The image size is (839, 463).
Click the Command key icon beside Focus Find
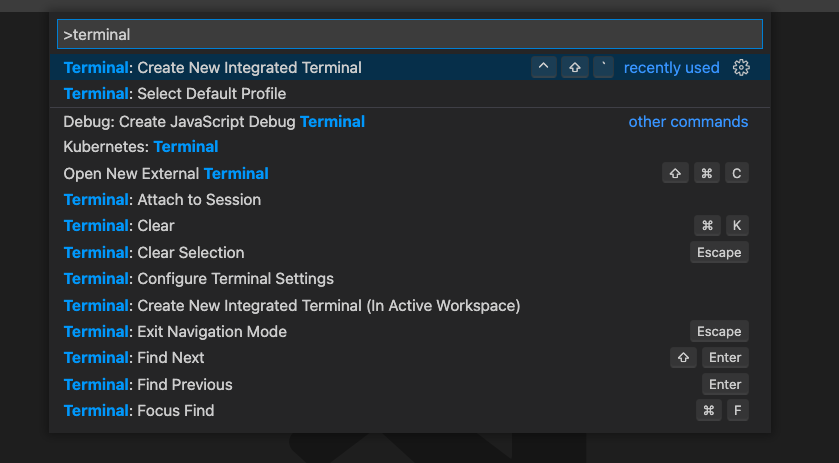click(709, 411)
